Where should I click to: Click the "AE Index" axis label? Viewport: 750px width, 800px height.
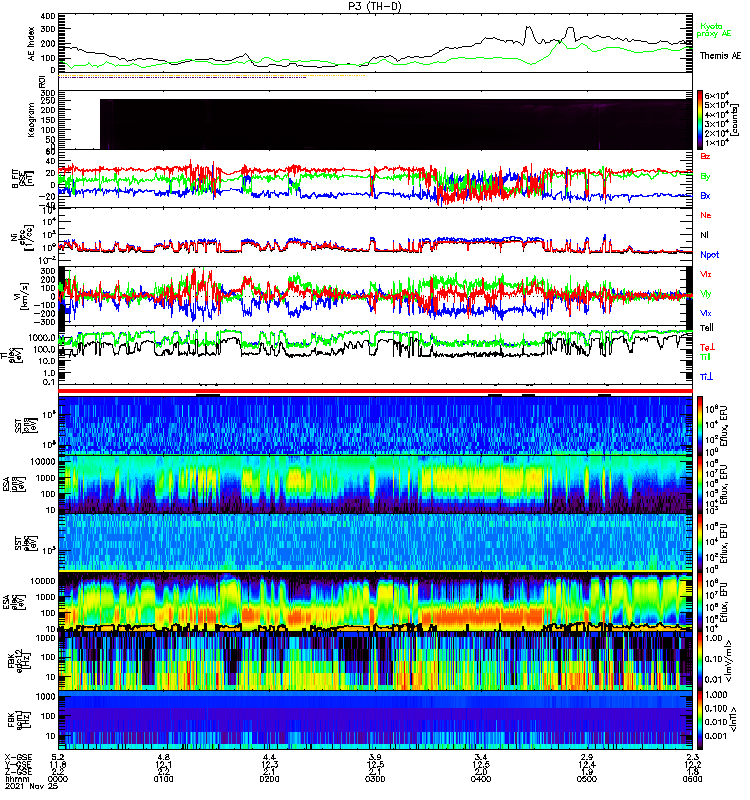32,44
